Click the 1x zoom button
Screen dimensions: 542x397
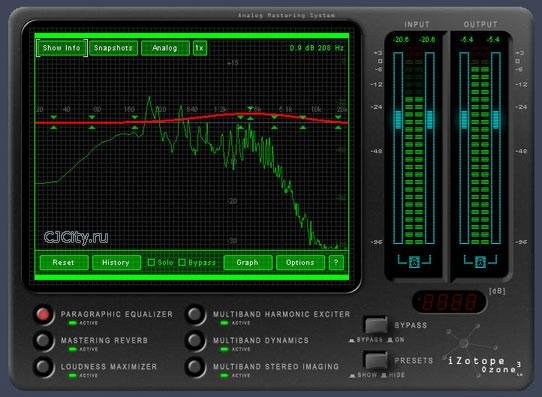(200, 48)
